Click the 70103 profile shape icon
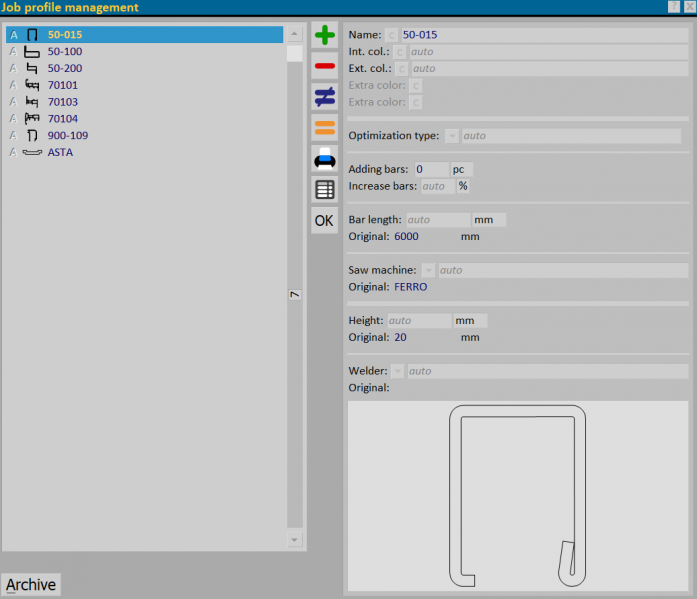Screen dimensions: 697x599 click(32, 102)
